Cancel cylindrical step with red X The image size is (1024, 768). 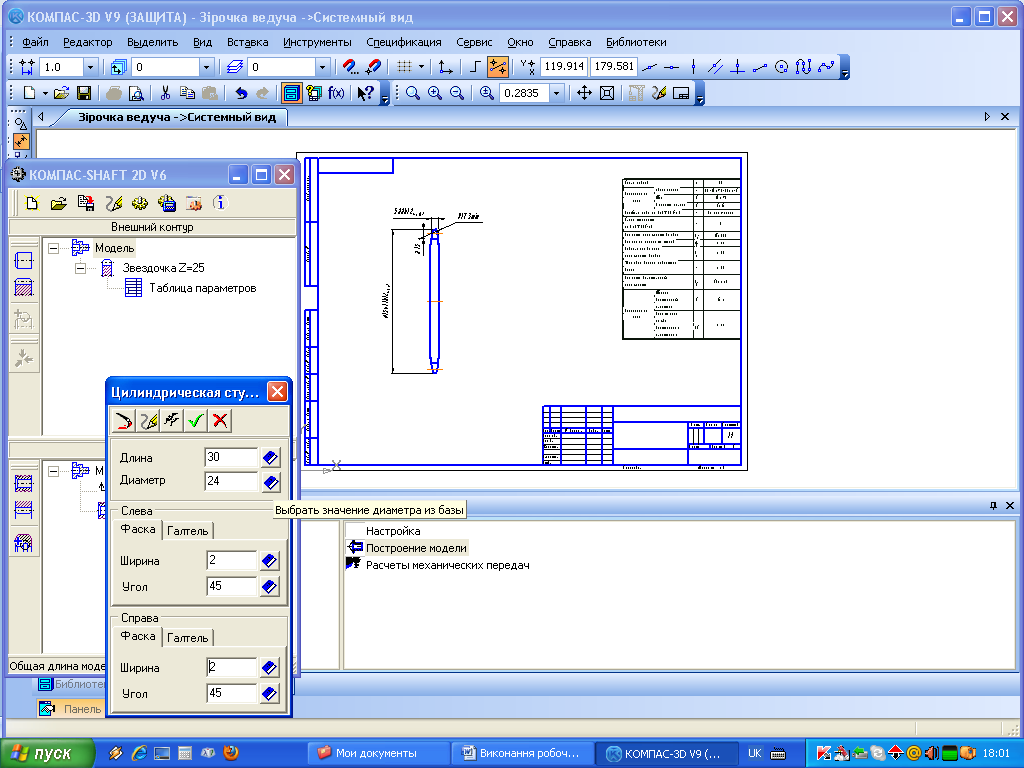pyautogui.click(x=220, y=421)
